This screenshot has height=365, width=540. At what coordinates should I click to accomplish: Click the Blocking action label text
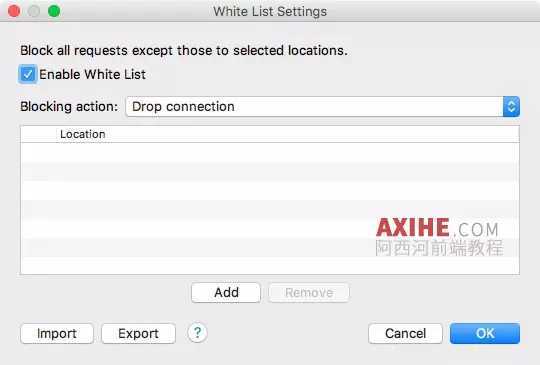(x=69, y=106)
